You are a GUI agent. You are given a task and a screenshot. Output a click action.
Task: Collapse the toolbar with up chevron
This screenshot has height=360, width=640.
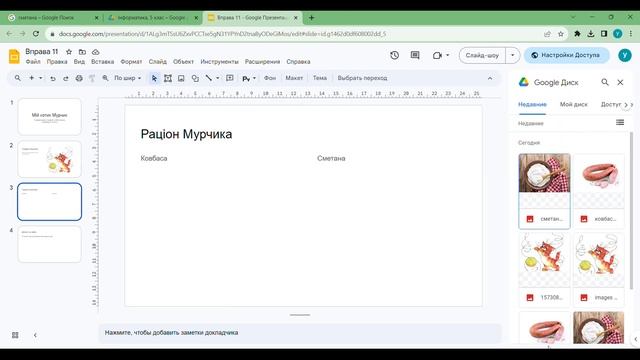click(x=490, y=78)
